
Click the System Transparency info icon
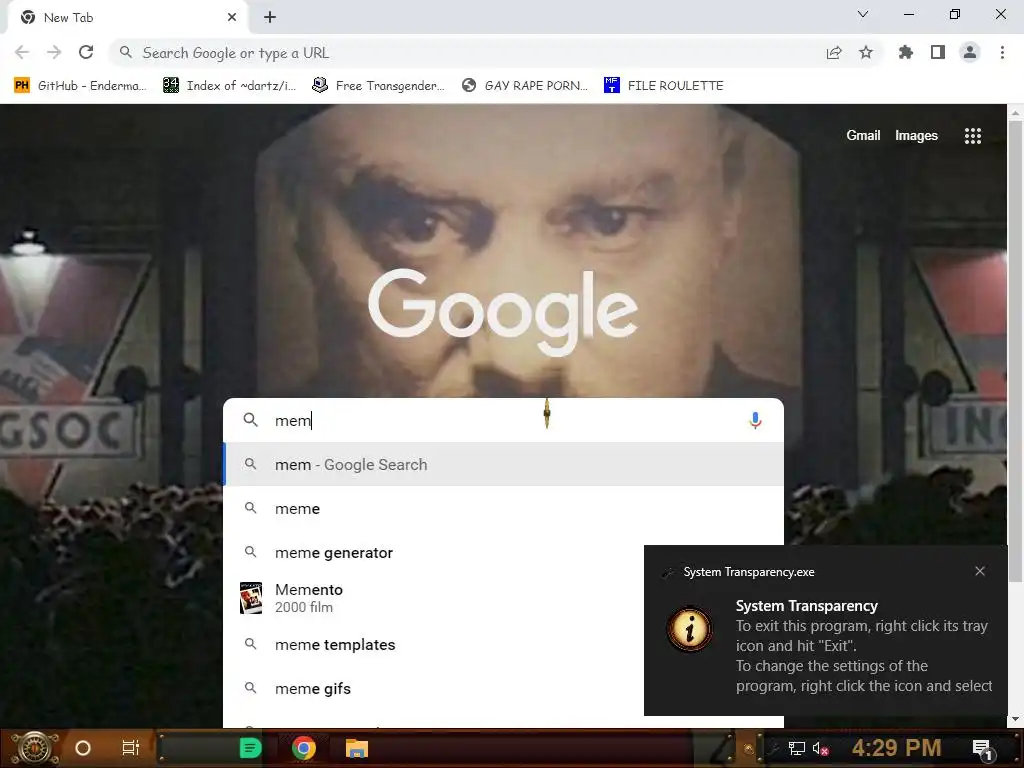(690, 629)
